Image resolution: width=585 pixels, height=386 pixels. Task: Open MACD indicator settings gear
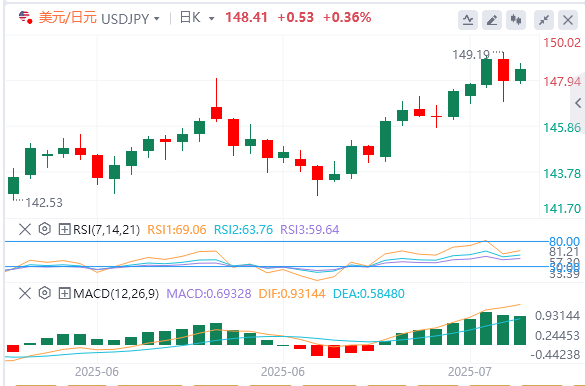pyautogui.click(x=45, y=293)
